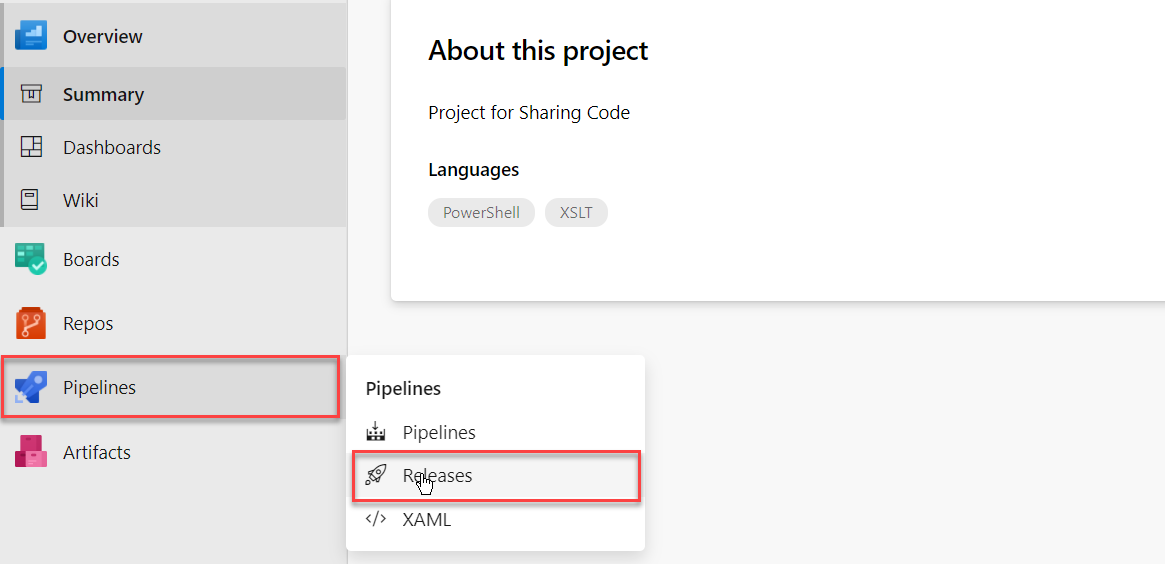Screen dimensions: 1165x564
Task: Expand the Boards navigation section
Action: [91, 259]
